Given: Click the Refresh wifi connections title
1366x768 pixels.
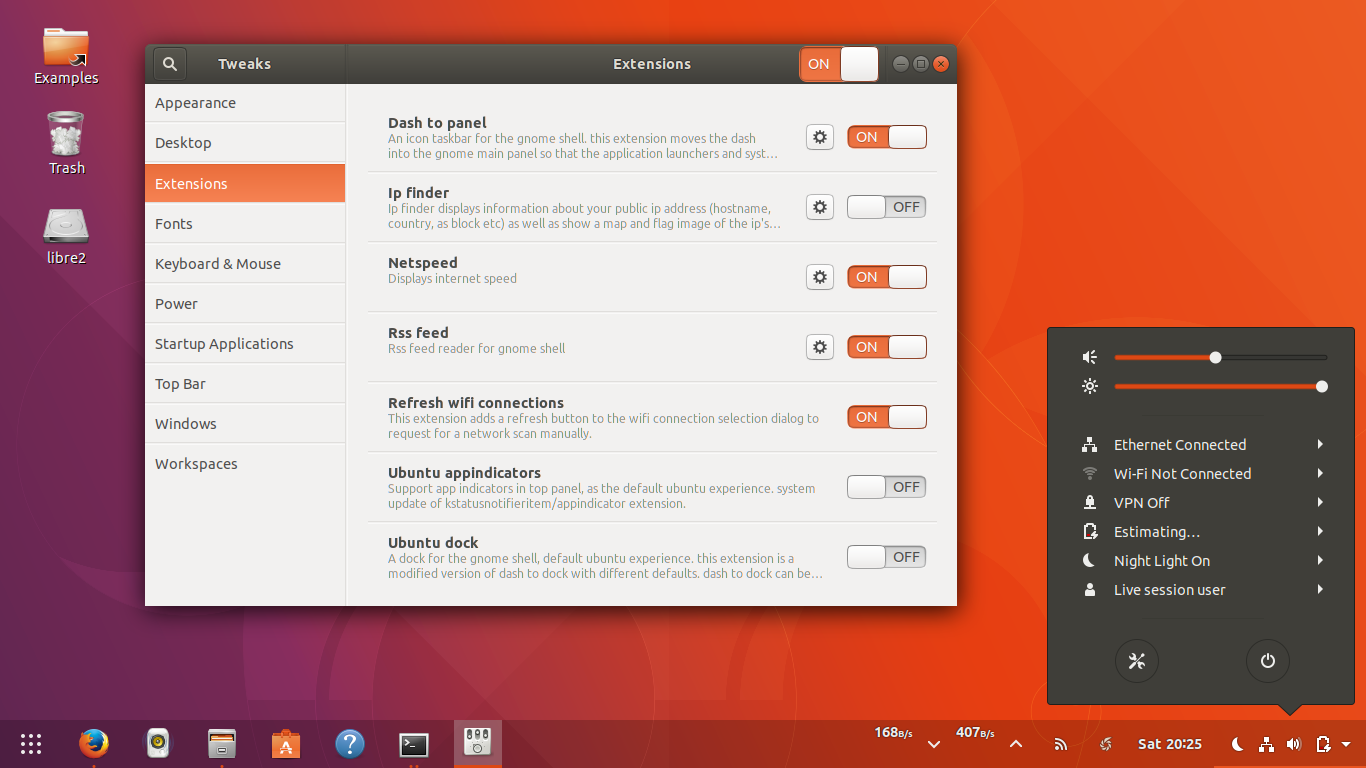Looking at the screenshot, I should click(476, 403).
